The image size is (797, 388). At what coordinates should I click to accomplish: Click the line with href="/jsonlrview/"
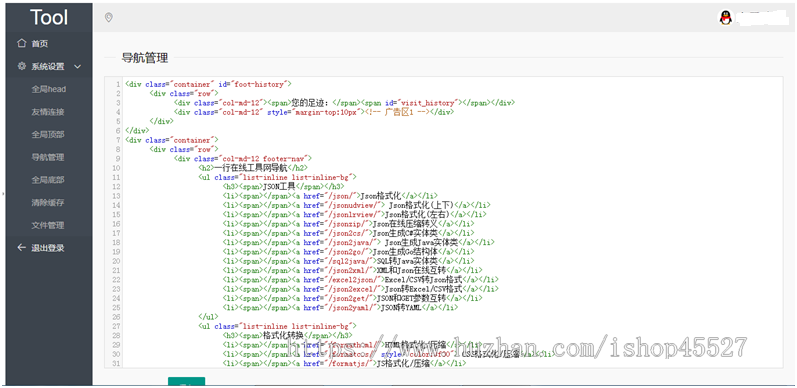tap(355, 215)
